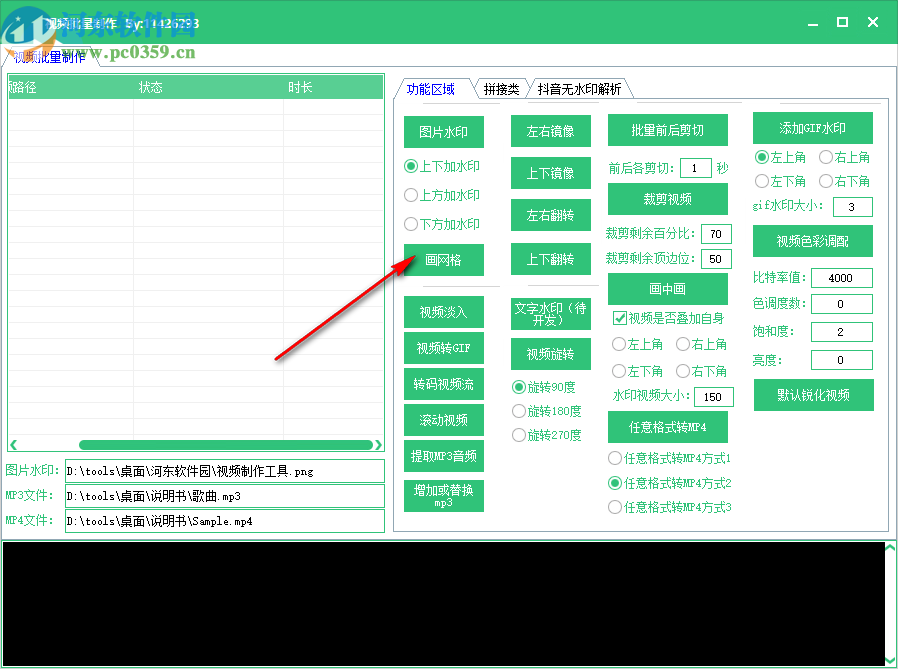Open the 抖音无水印解析 tab
This screenshot has width=898, height=669.
pos(579,89)
